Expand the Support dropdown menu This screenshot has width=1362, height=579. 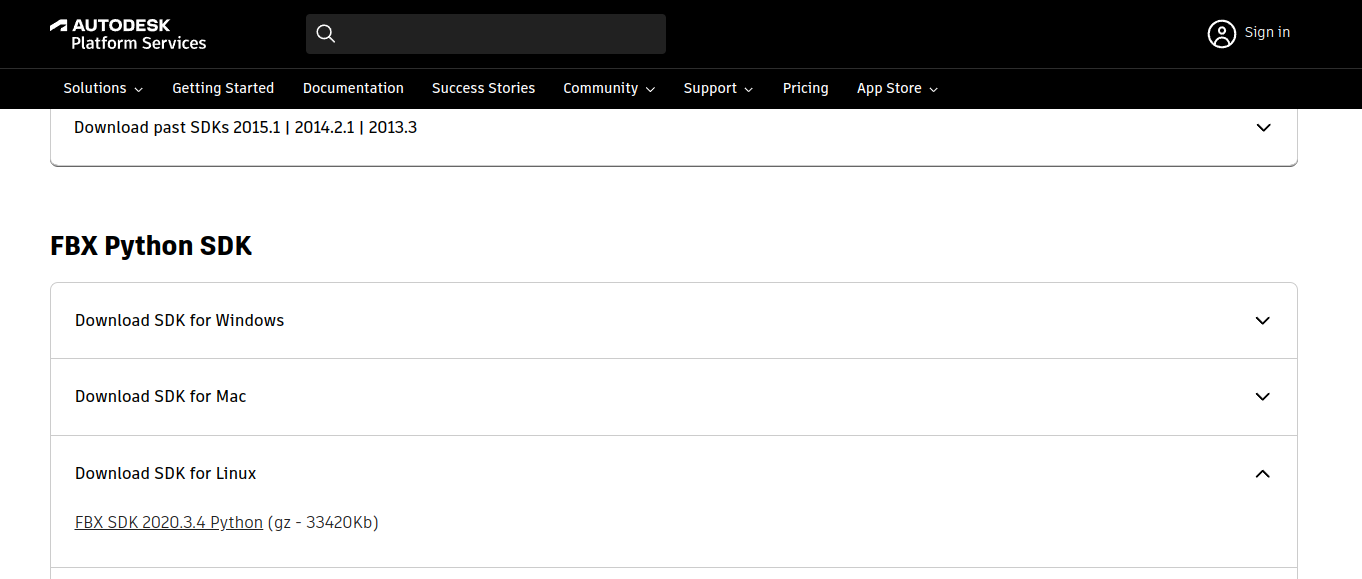[x=718, y=89]
